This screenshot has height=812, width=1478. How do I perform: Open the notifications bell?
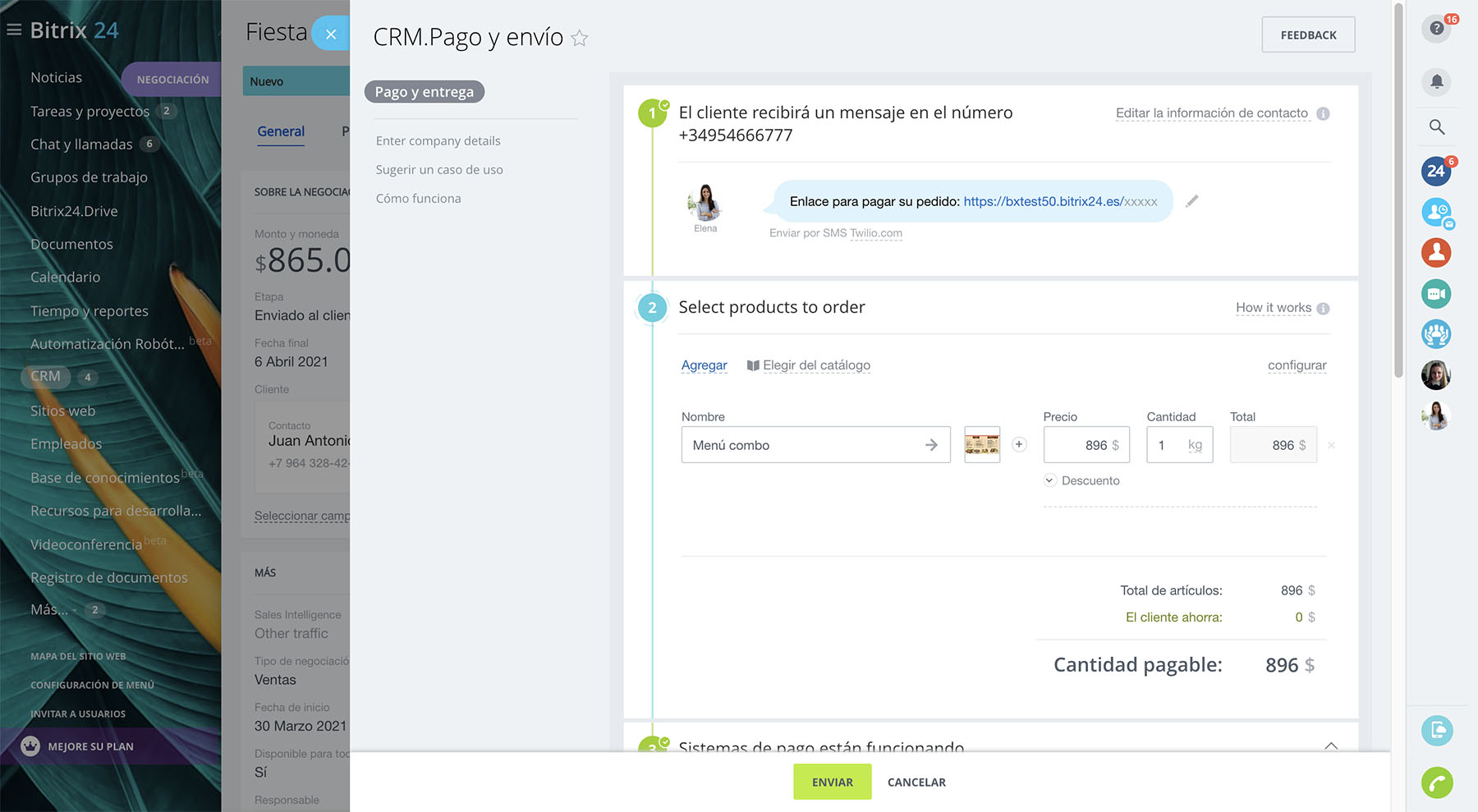[1436, 81]
